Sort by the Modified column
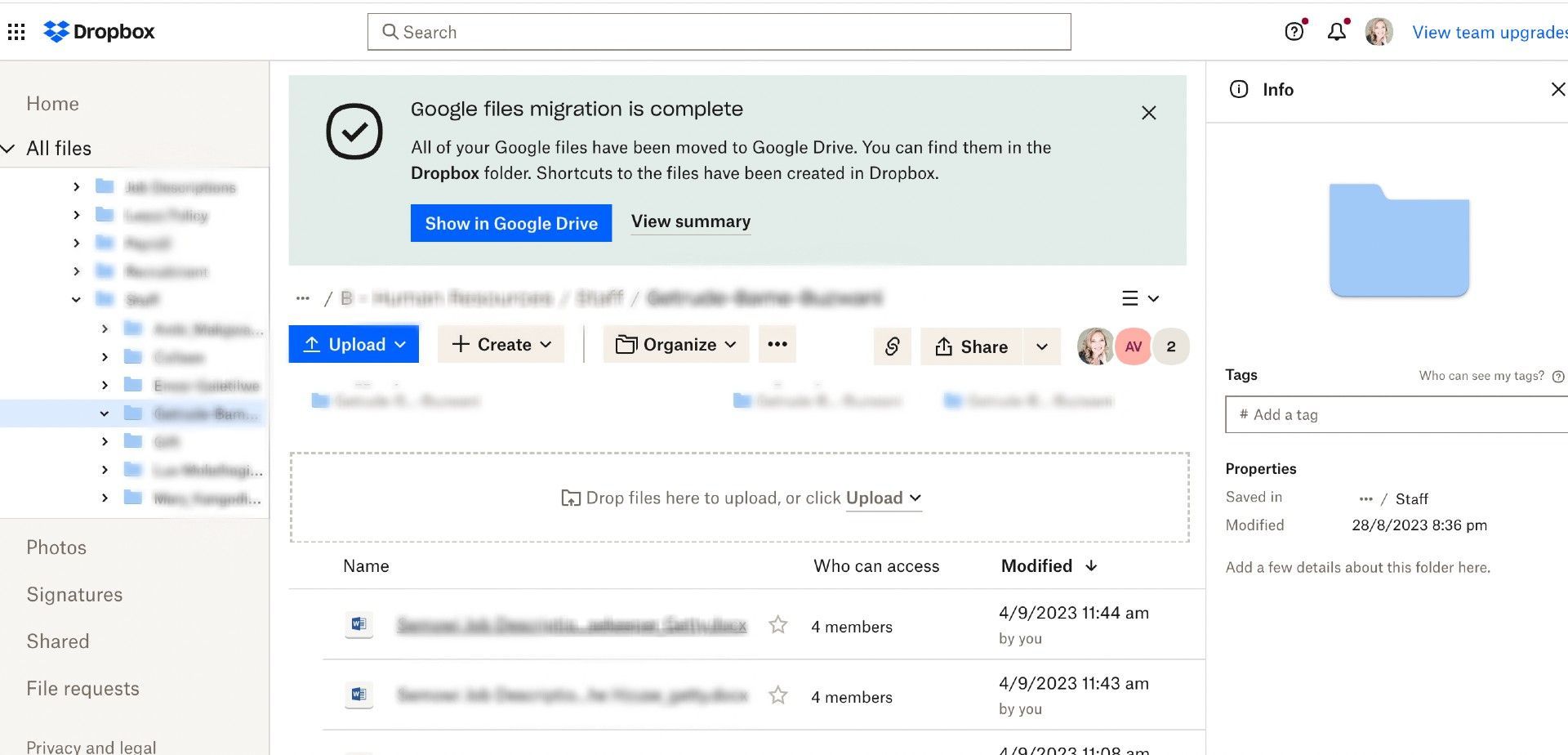Viewport: 1568px width, 755px height. (x=1049, y=566)
